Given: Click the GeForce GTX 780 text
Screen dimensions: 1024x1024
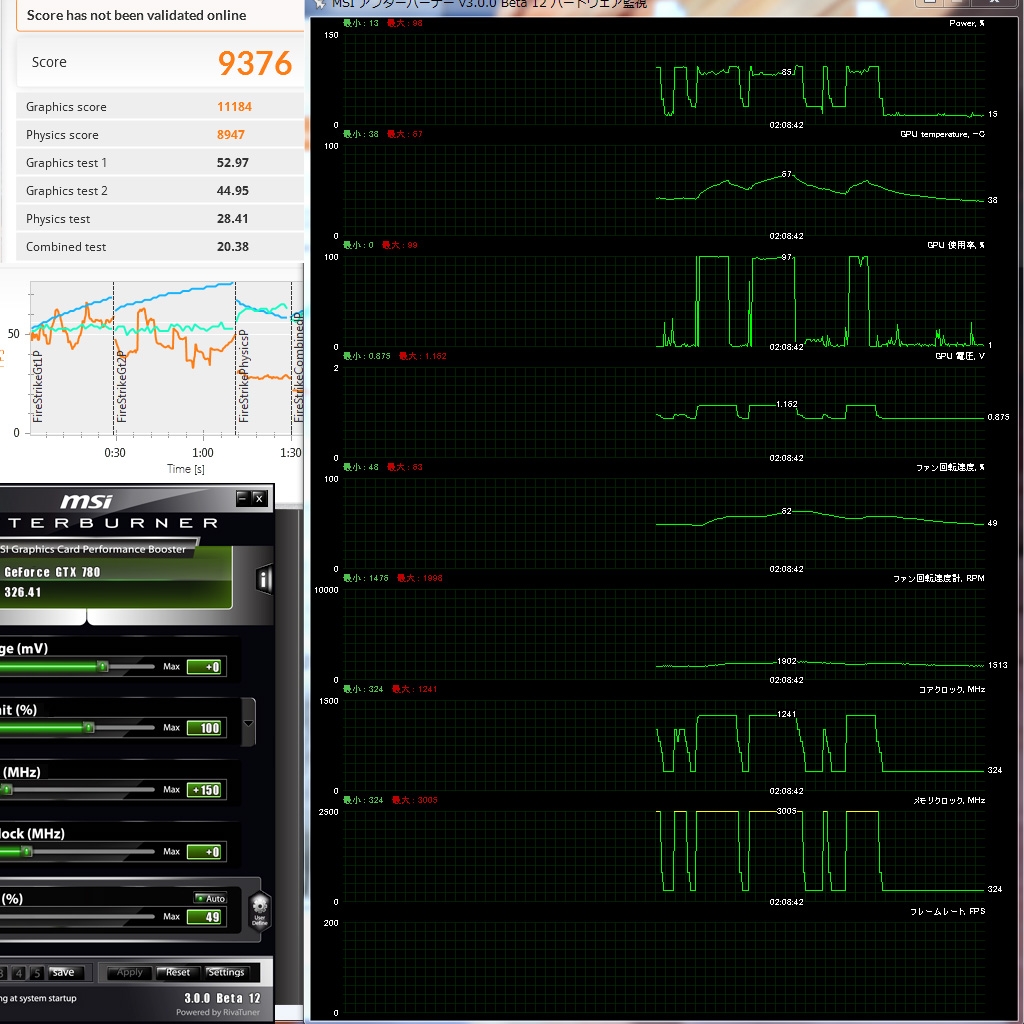Looking at the screenshot, I should (52, 572).
